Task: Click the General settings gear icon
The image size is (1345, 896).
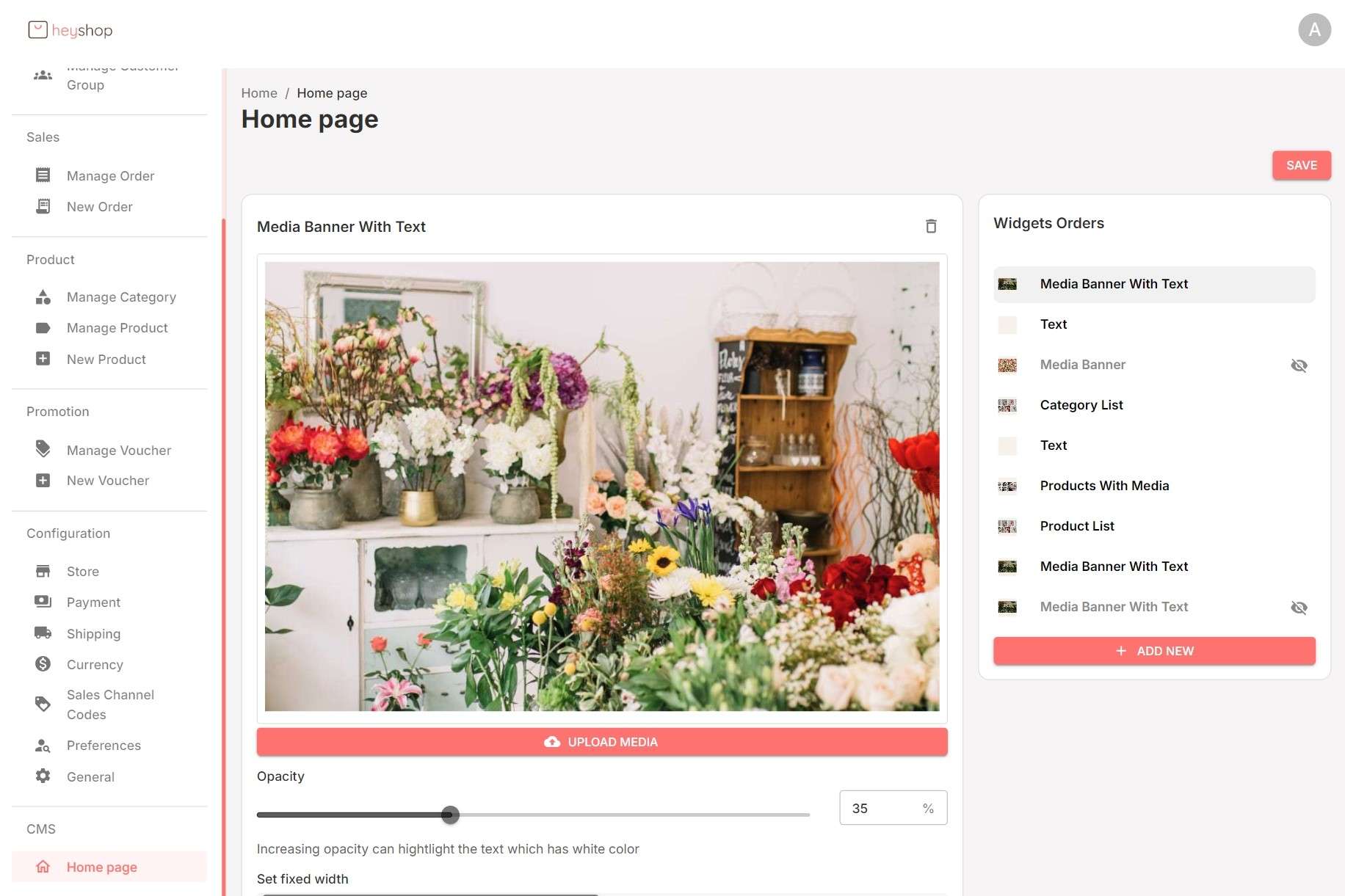Action: (43, 776)
